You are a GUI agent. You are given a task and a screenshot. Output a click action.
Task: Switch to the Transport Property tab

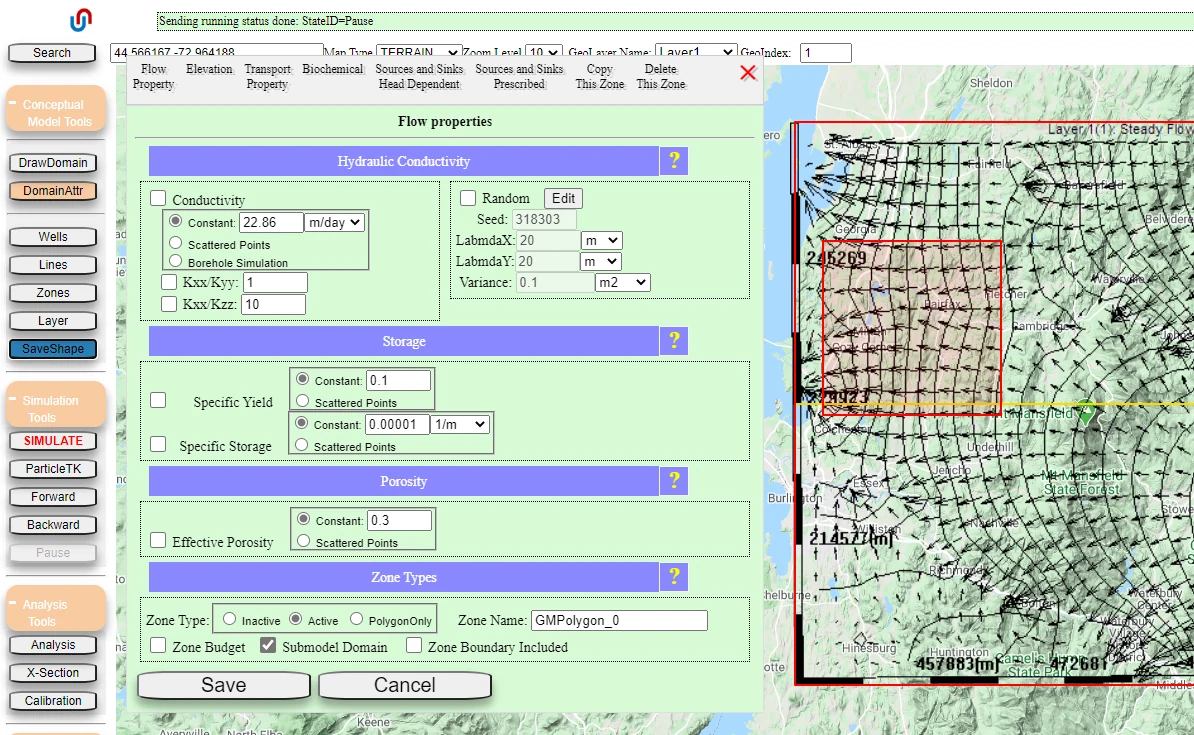click(267, 76)
